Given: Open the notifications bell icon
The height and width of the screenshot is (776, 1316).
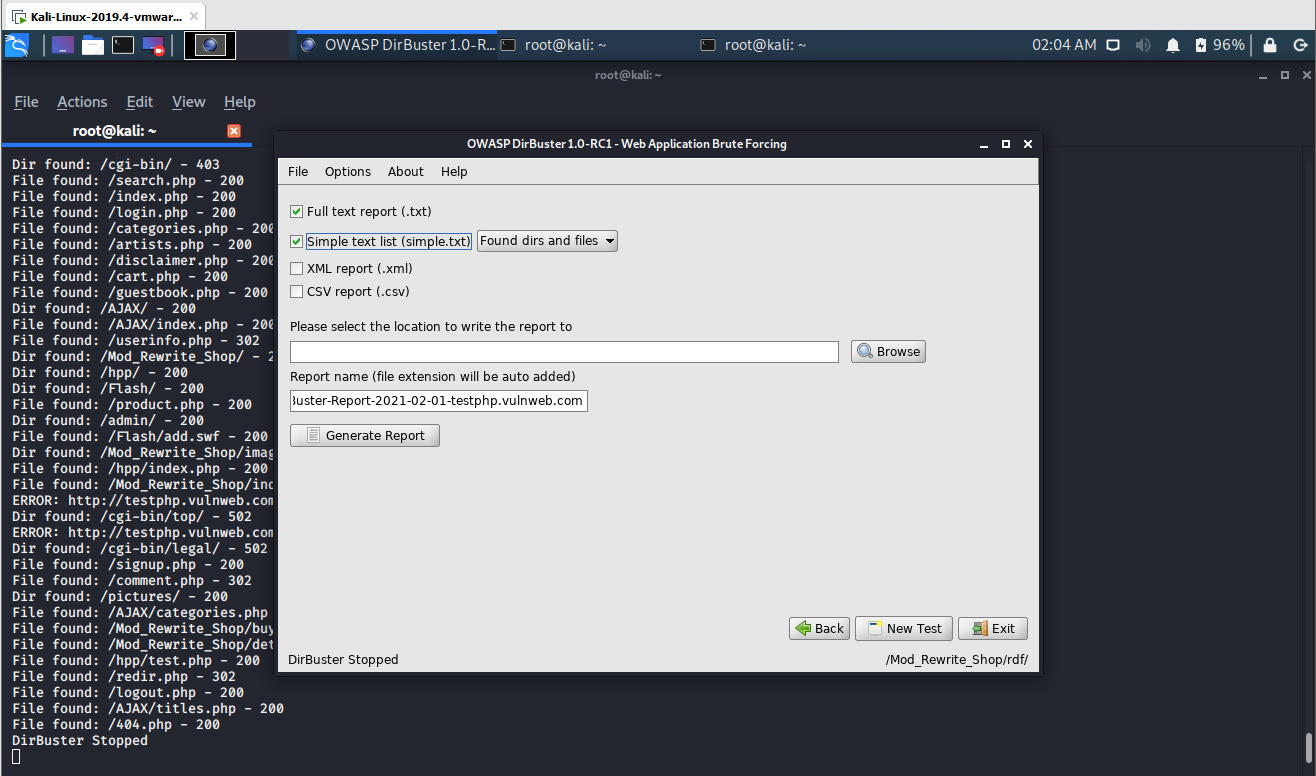Looking at the screenshot, I should pyautogui.click(x=1173, y=45).
